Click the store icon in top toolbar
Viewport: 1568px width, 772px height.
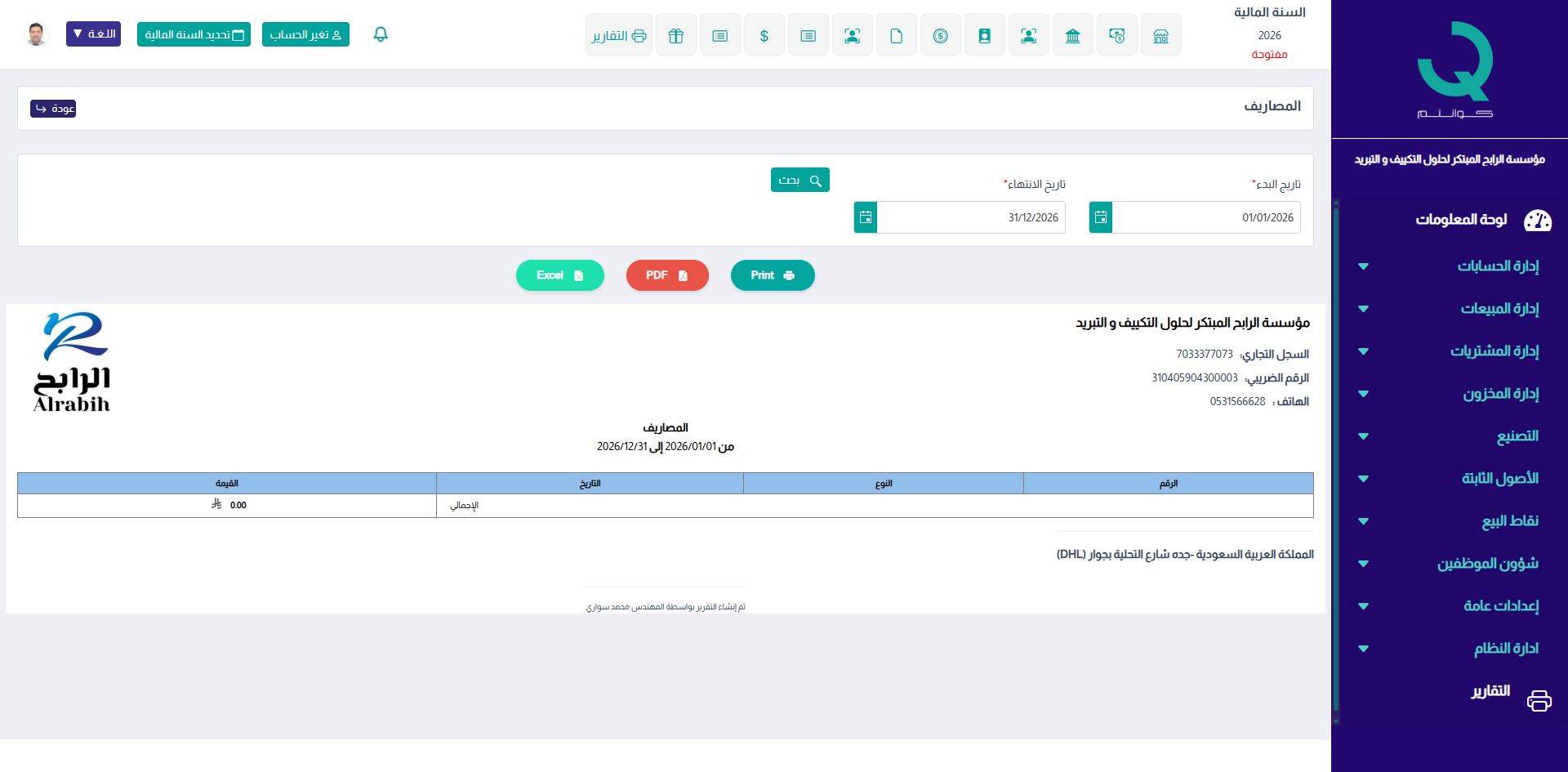coord(1160,35)
